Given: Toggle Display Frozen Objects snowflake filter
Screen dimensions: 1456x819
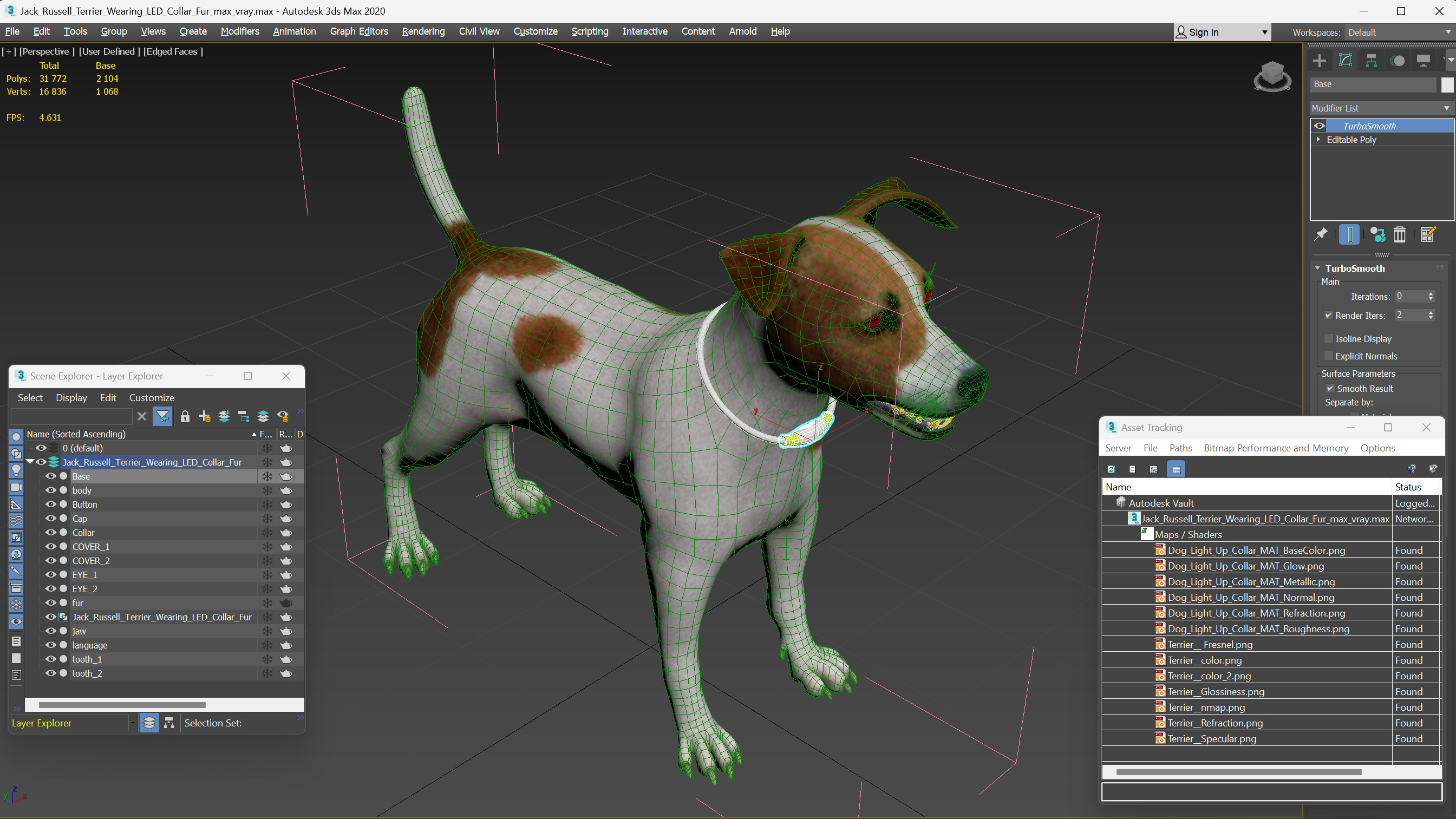Looking at the screenshot, I should click(16, 604).
